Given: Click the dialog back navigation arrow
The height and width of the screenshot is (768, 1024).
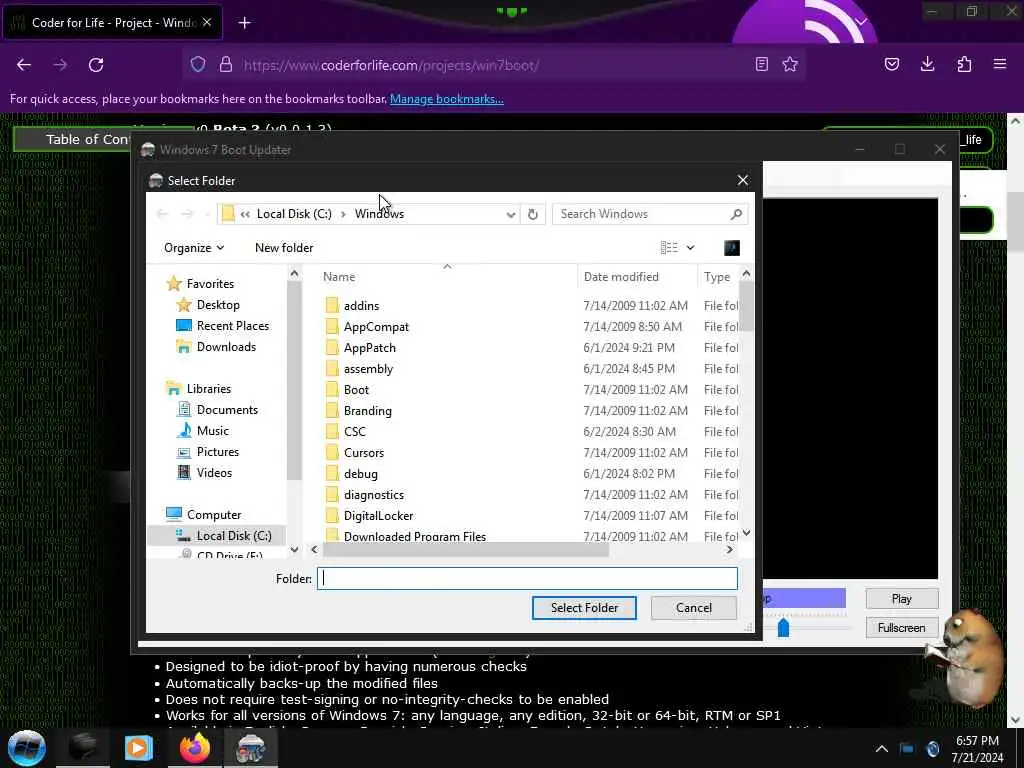Looking at the screenshot, I should point(163,214).
